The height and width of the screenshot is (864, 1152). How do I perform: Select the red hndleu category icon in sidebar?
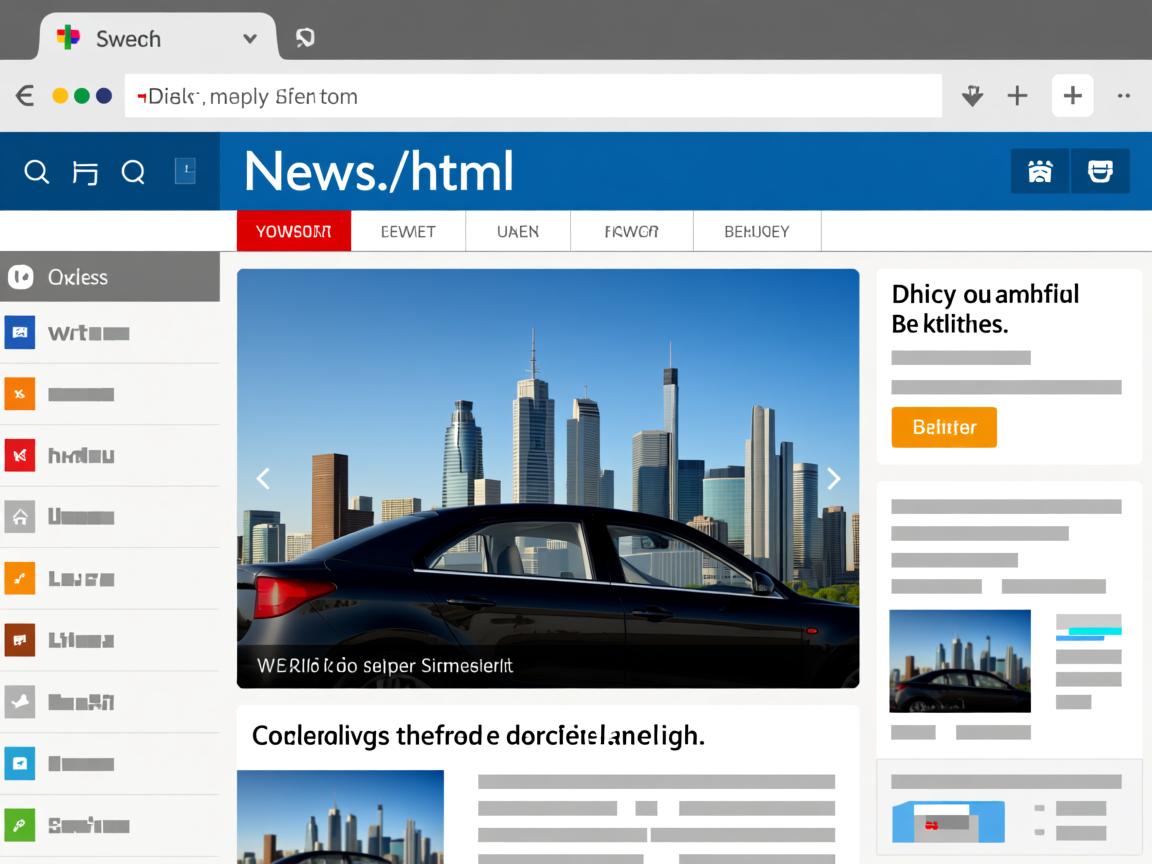[20, 455]
